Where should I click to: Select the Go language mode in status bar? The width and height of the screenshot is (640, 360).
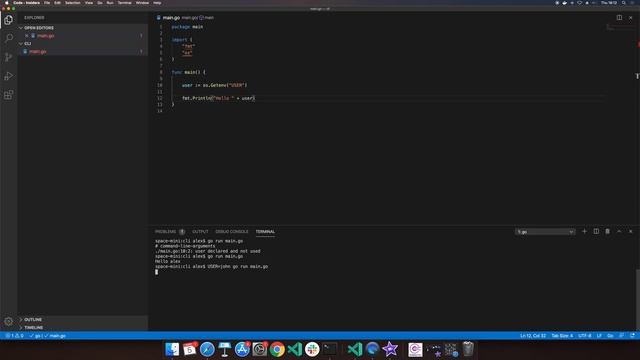(610, 336)
